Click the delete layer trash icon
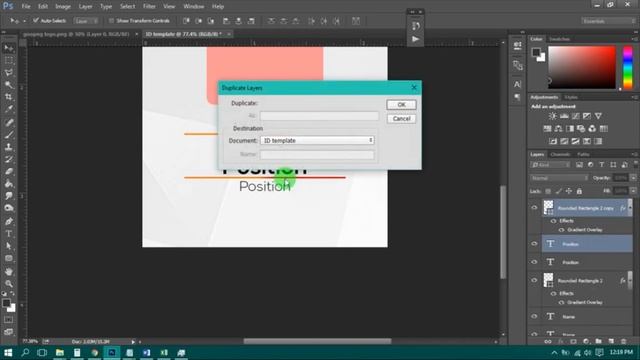Screen dimensions: 640x360 click(x=623, y=341)
